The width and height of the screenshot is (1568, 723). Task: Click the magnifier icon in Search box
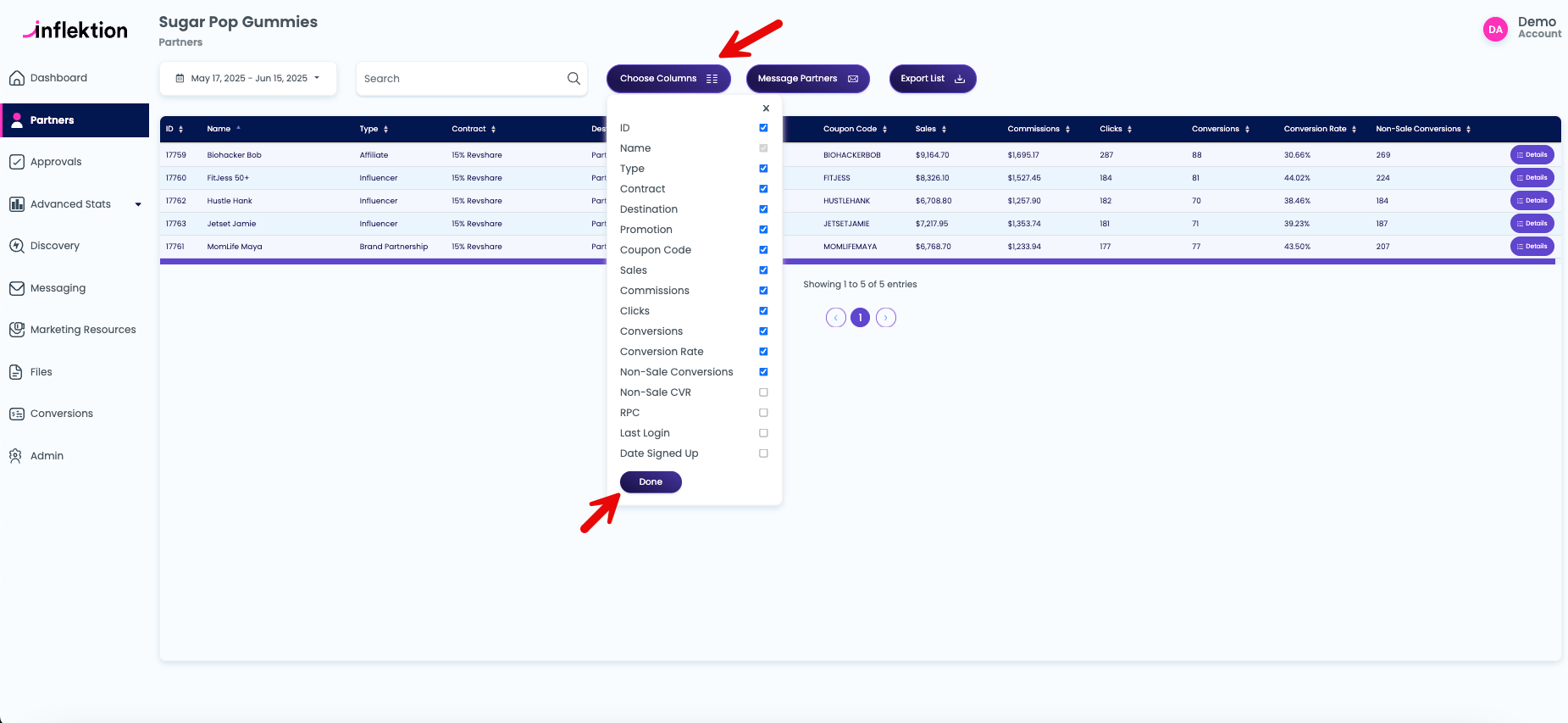[573, 78]
